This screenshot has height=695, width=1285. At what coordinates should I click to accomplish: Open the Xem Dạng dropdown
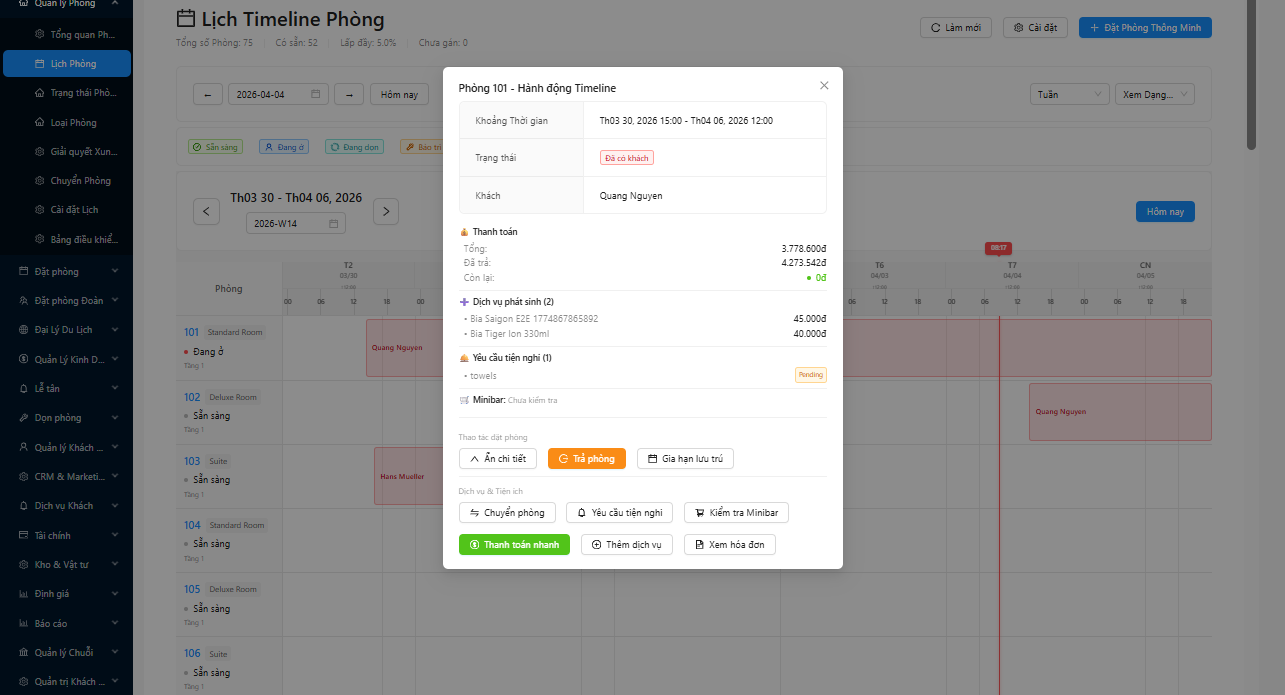(x=1154, y=94)
